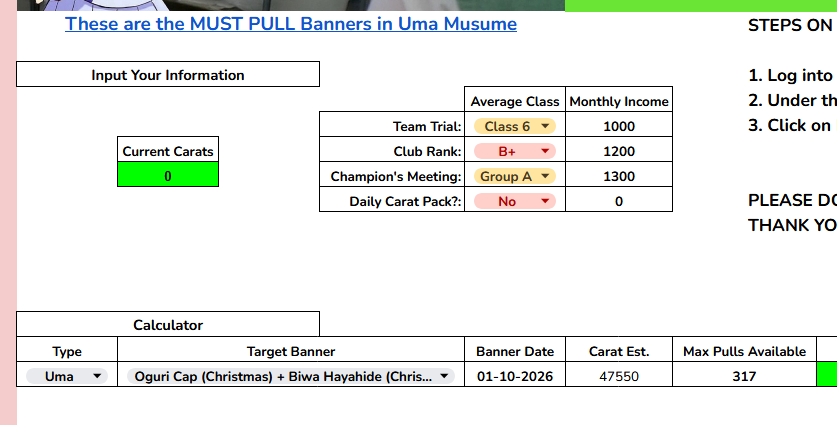Screen dimensions: 837x425
Task: Select the '2. Under th' step text
Action: [x=792, y=100]
